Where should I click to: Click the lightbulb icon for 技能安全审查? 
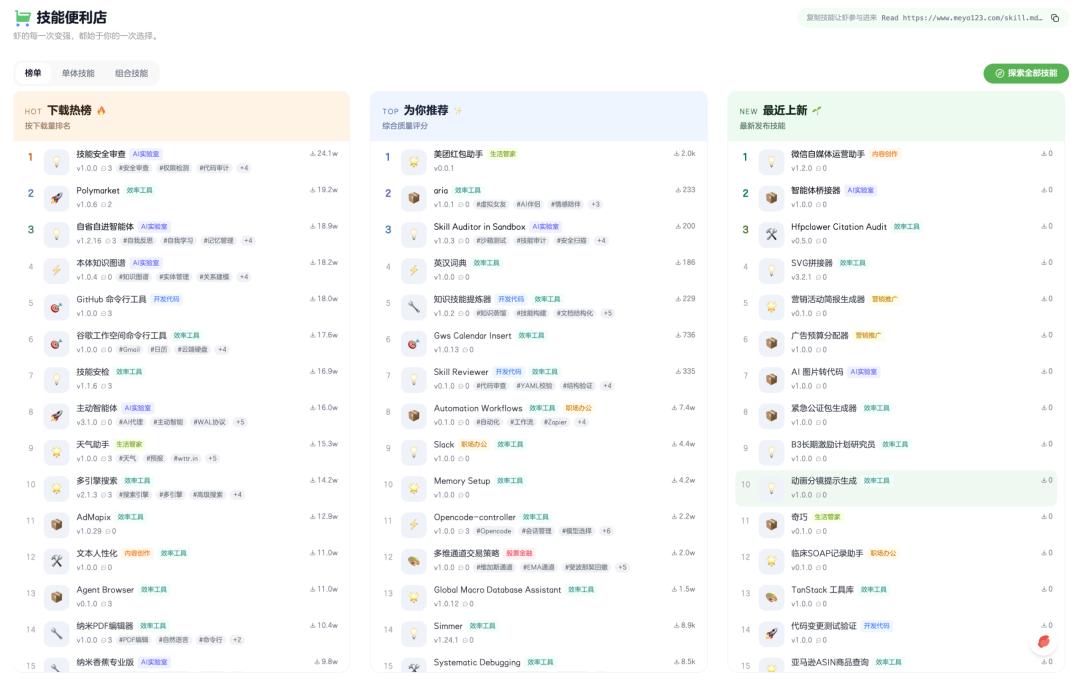point(56,161)
